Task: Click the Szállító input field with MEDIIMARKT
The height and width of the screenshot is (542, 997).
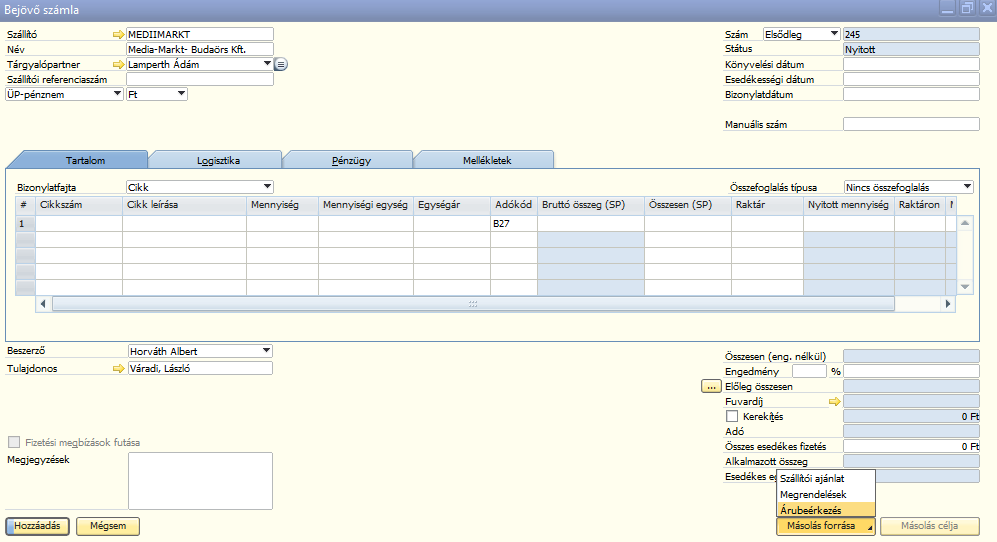Action: click(200, 34)
